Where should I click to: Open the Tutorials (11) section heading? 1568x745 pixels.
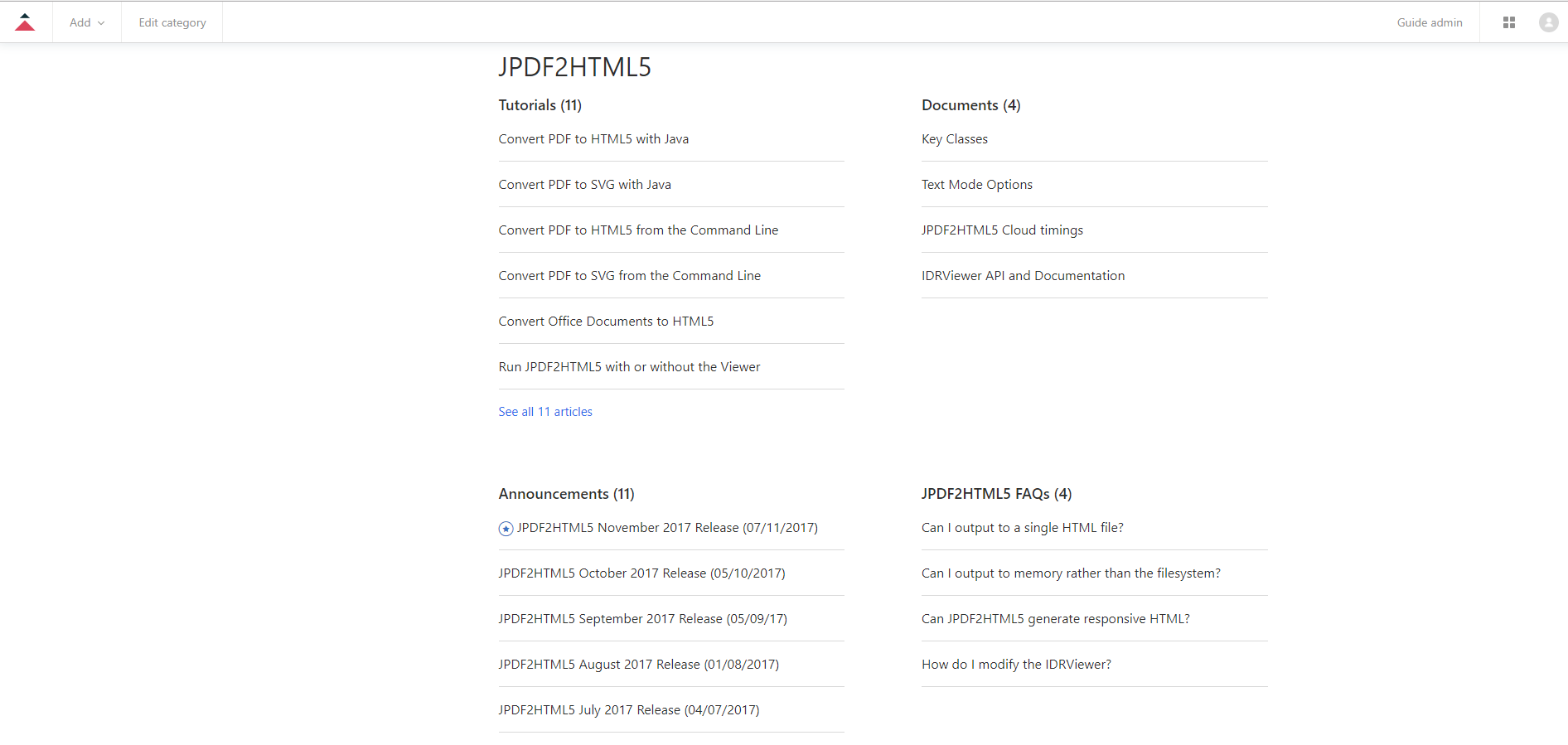540,105
